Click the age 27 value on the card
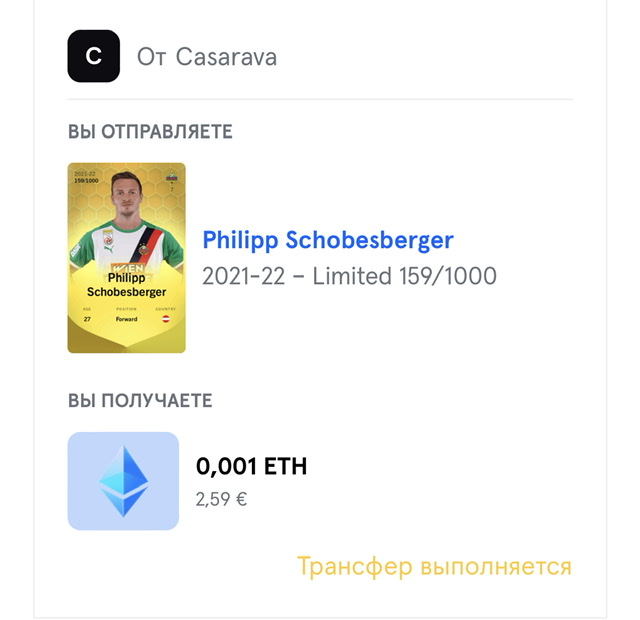This screenshot has height=620, width=640. 88,318
